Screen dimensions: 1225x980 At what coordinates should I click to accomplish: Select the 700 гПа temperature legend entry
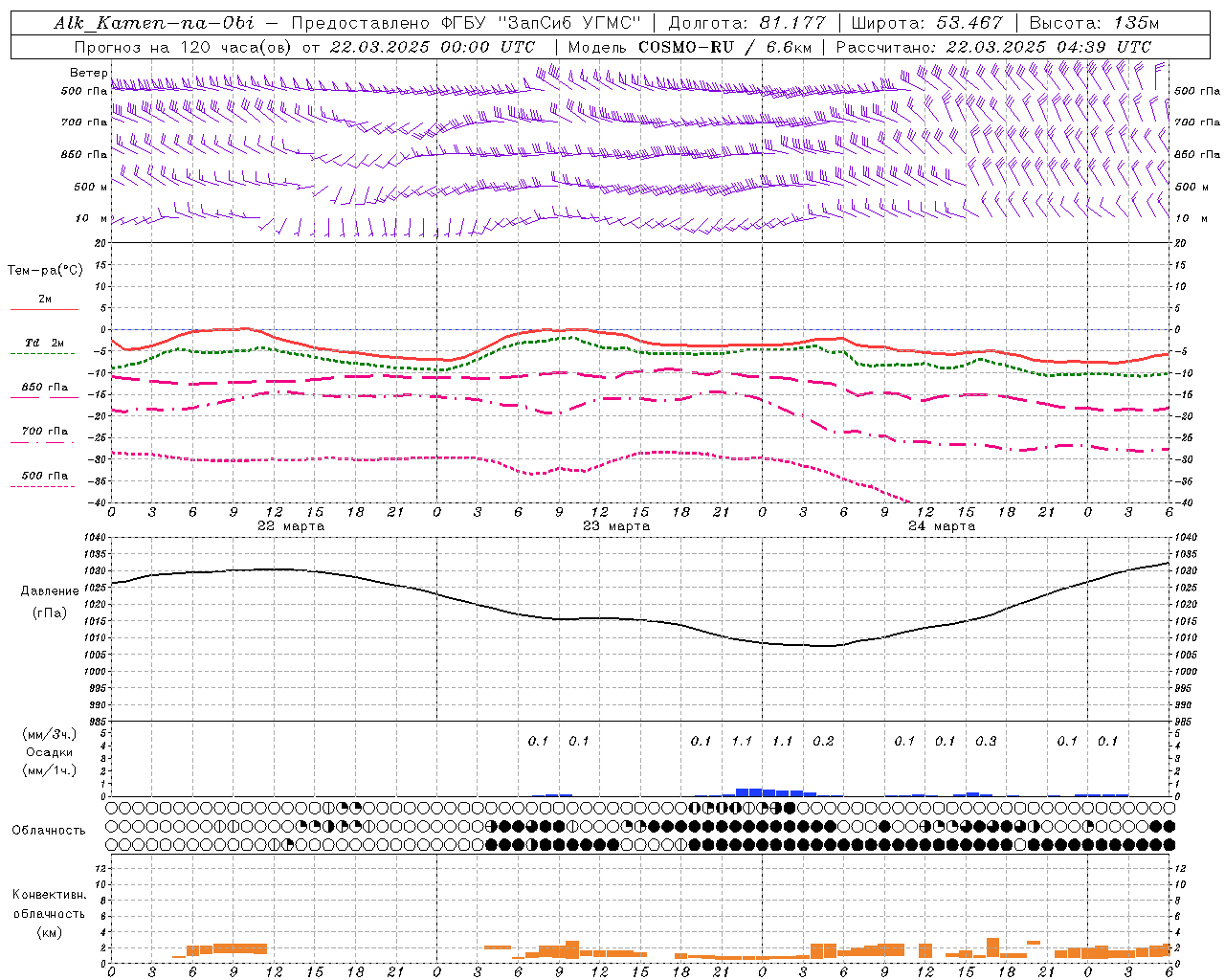point(45,432)
